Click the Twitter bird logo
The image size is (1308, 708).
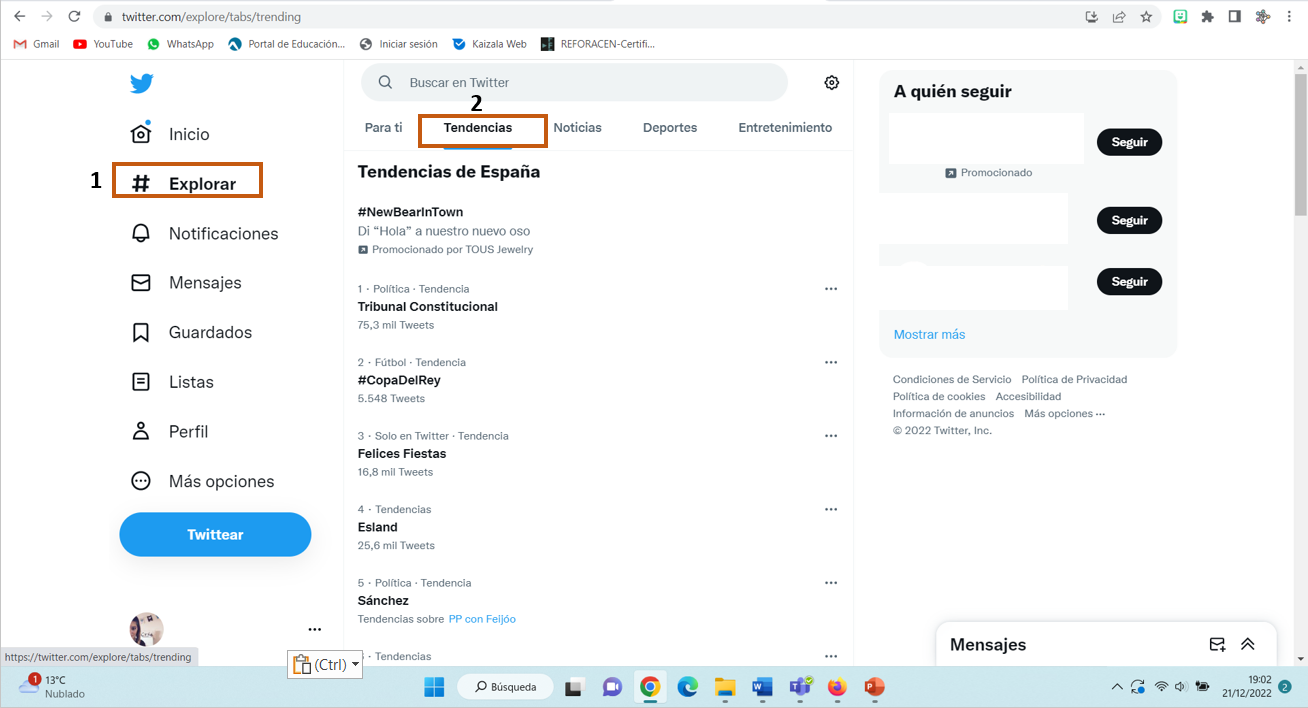click(141, 83)
